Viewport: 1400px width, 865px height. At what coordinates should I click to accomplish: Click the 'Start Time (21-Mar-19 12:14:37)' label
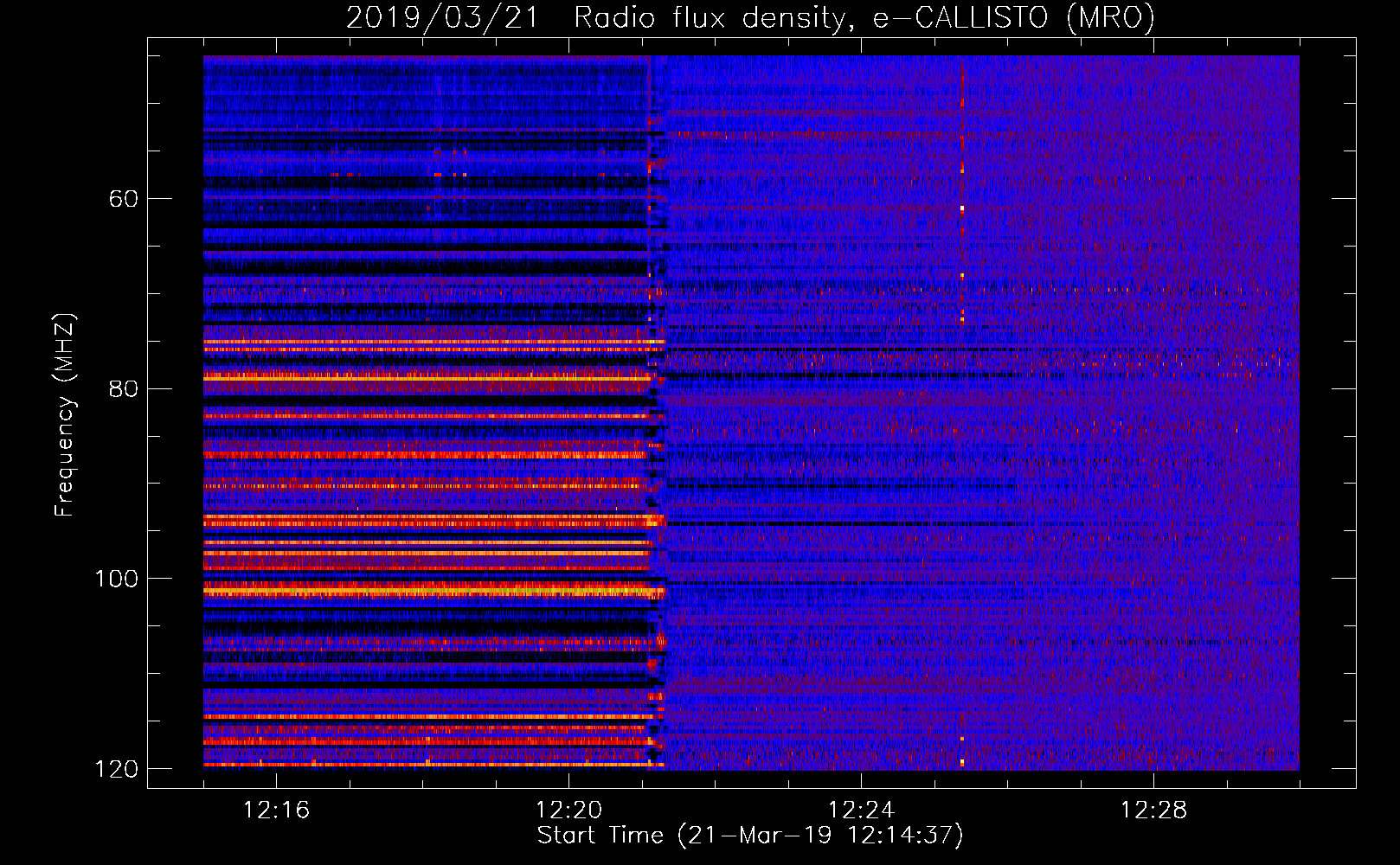[x=750, y=836]
